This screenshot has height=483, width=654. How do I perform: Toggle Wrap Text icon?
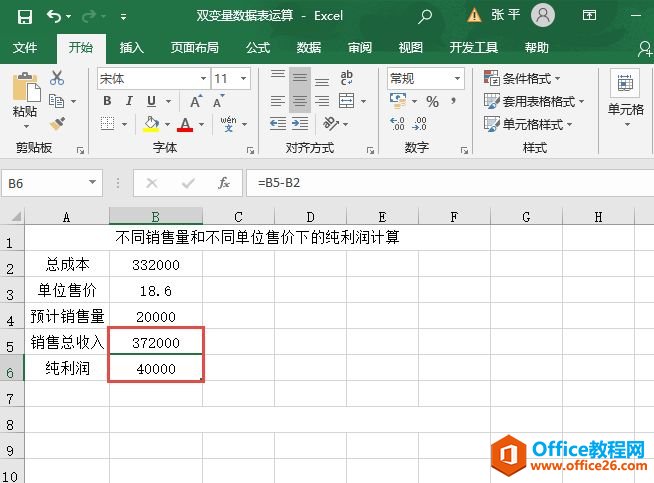click(x=347, y=78)
